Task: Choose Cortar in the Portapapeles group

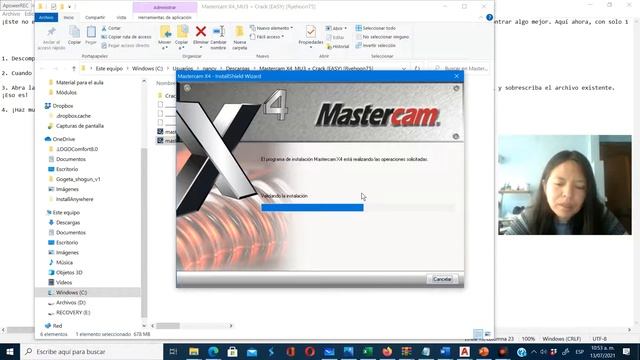Action: 111,28
